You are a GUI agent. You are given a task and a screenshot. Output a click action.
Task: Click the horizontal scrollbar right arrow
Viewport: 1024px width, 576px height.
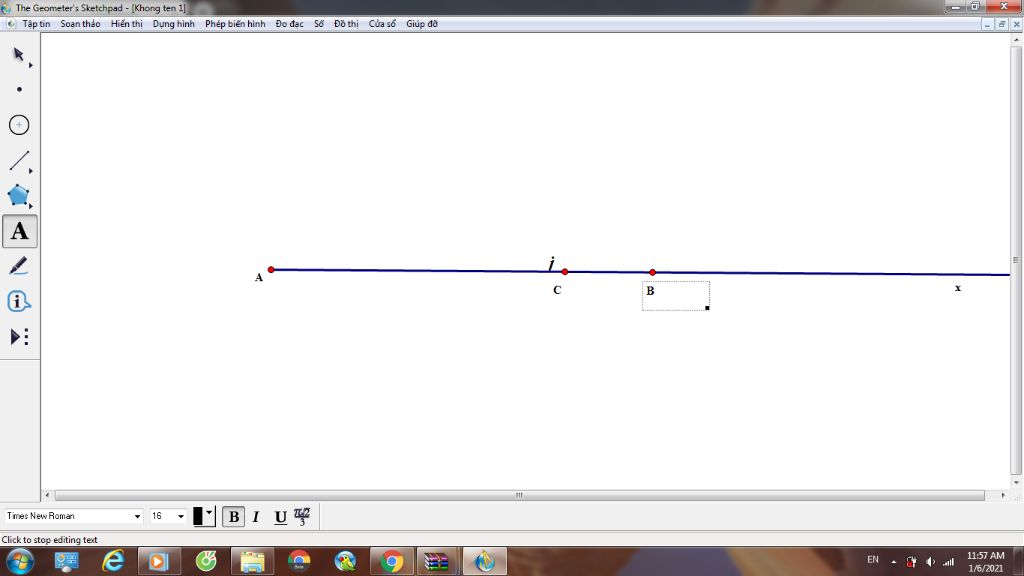1003,495
